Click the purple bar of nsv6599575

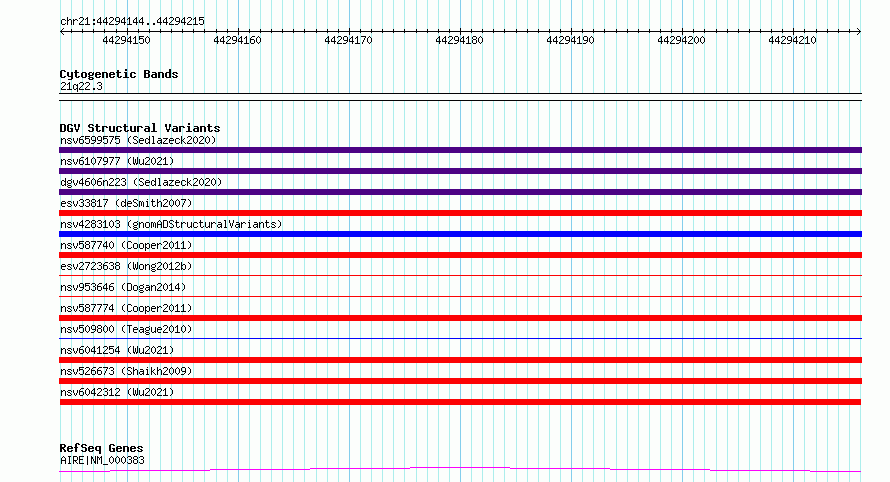(460, 150)
